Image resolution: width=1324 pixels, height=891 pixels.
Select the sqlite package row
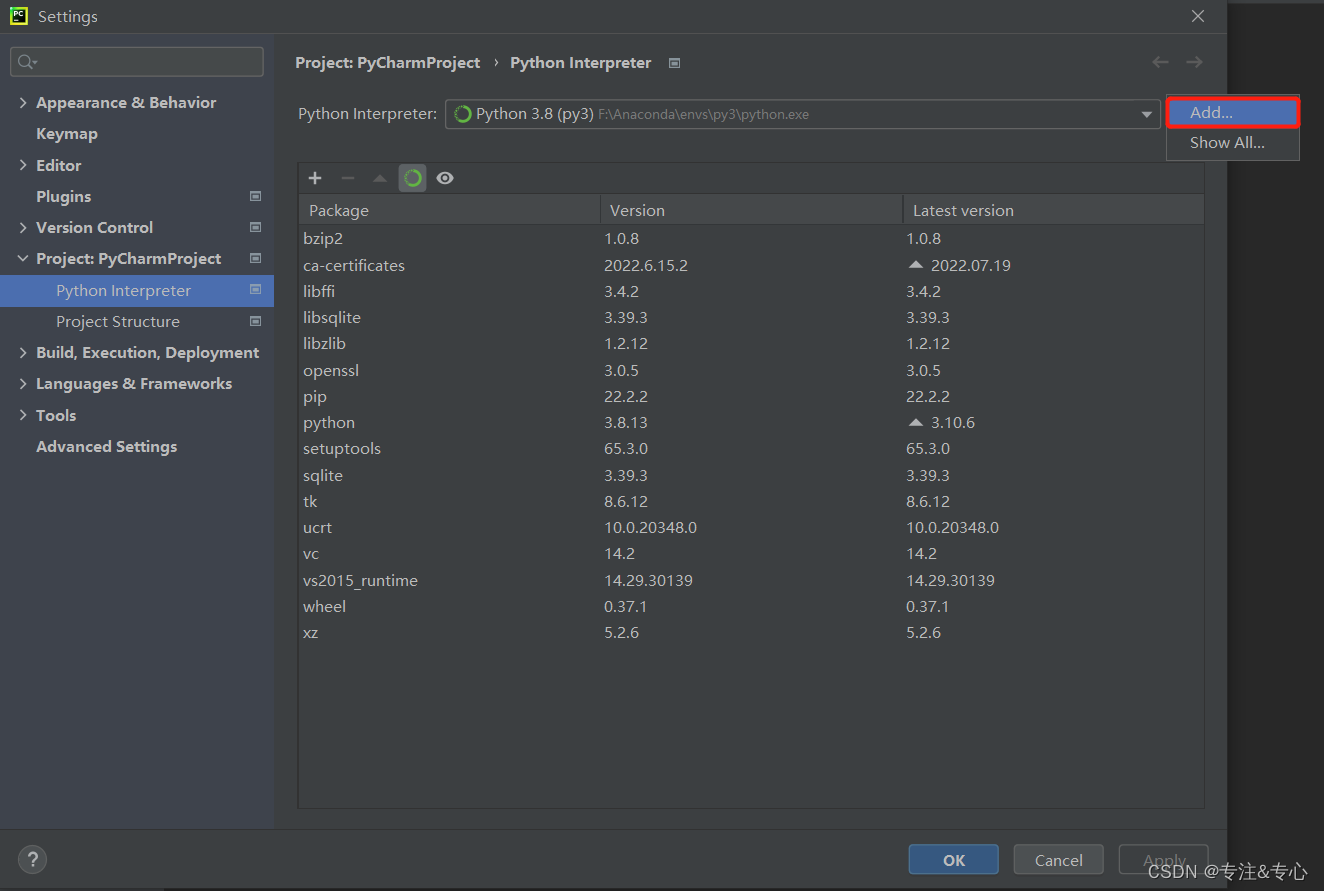point(751,475)
